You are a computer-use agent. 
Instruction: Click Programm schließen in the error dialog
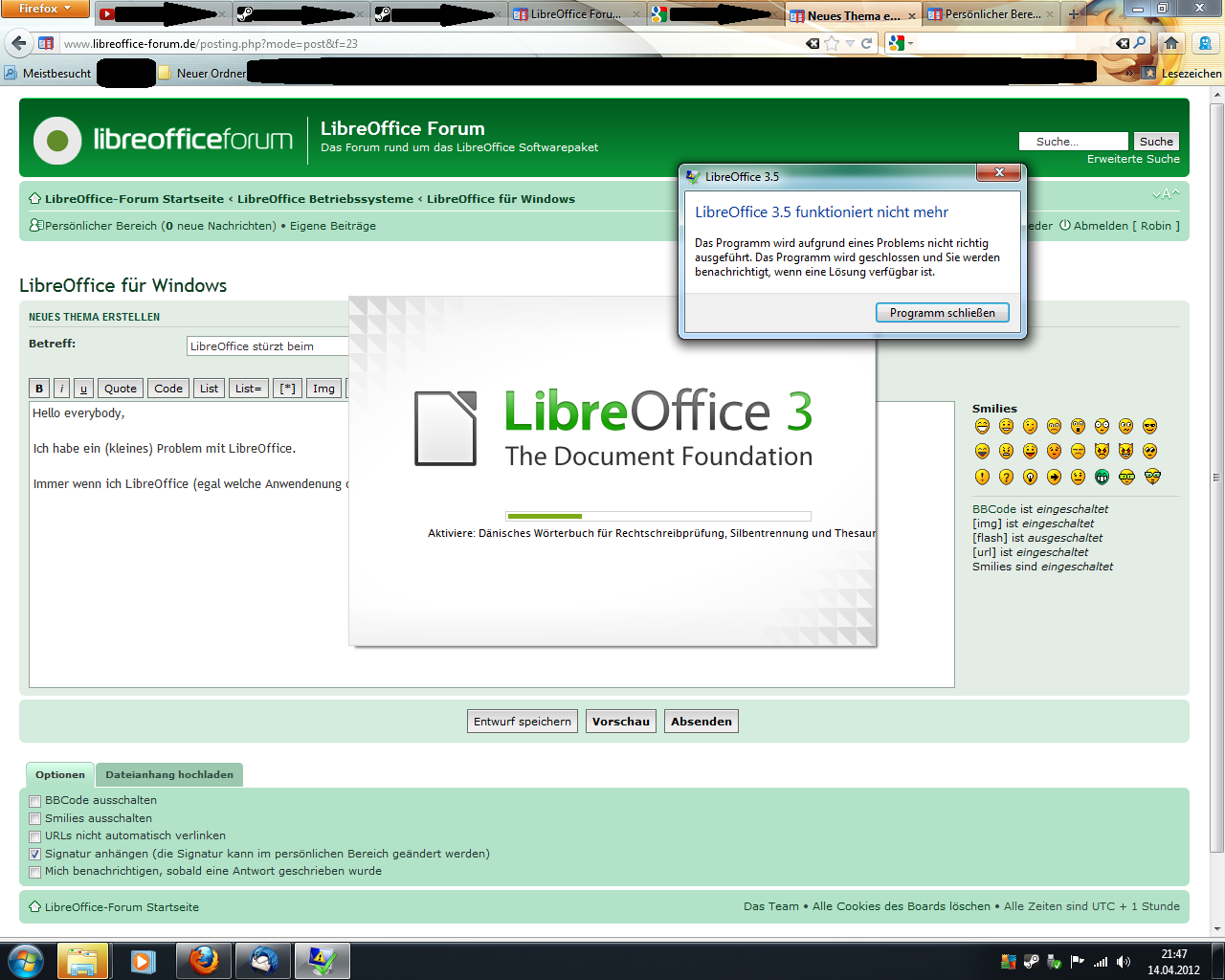coord(942,313)
